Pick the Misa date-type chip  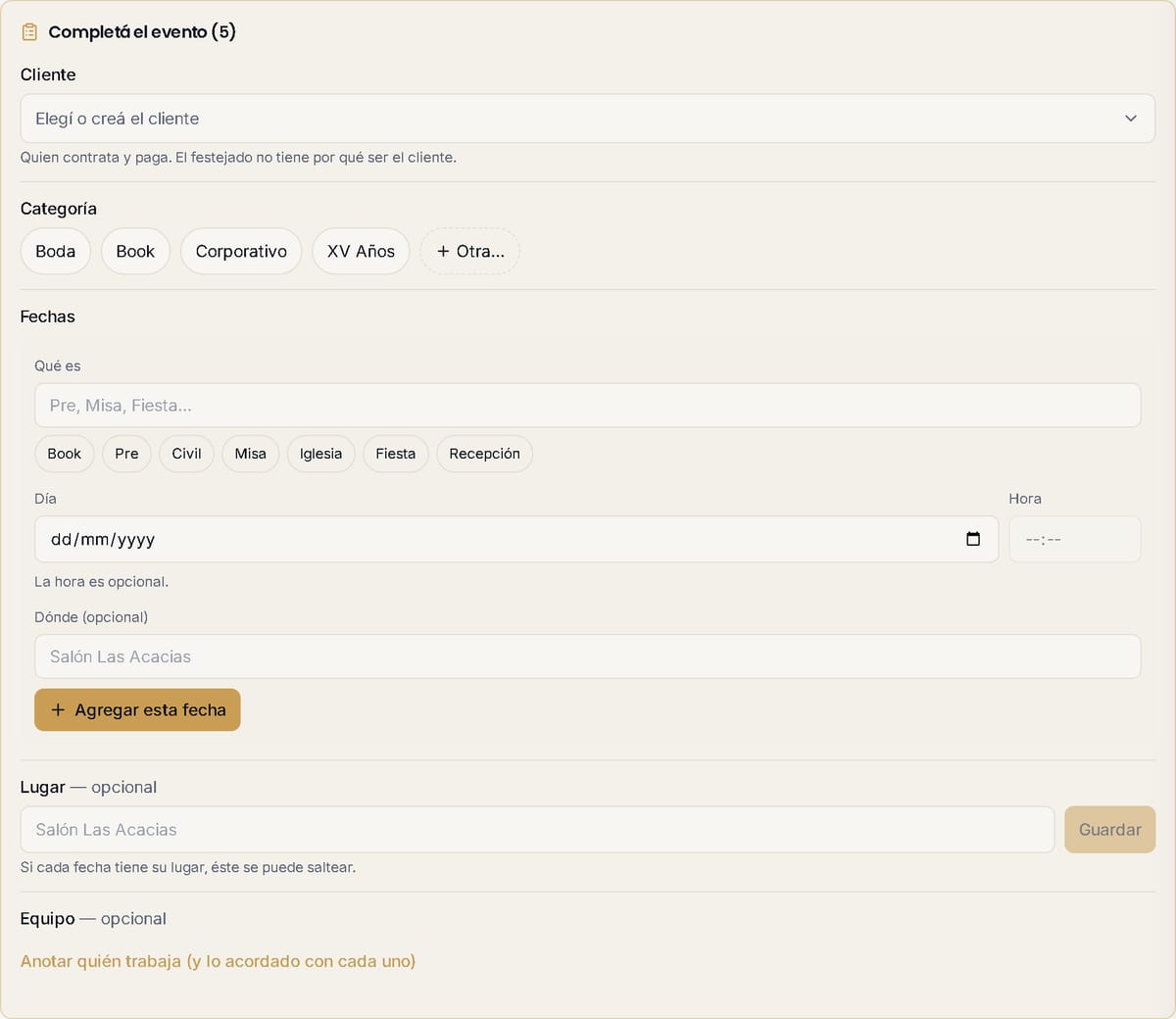coord(251,454)
